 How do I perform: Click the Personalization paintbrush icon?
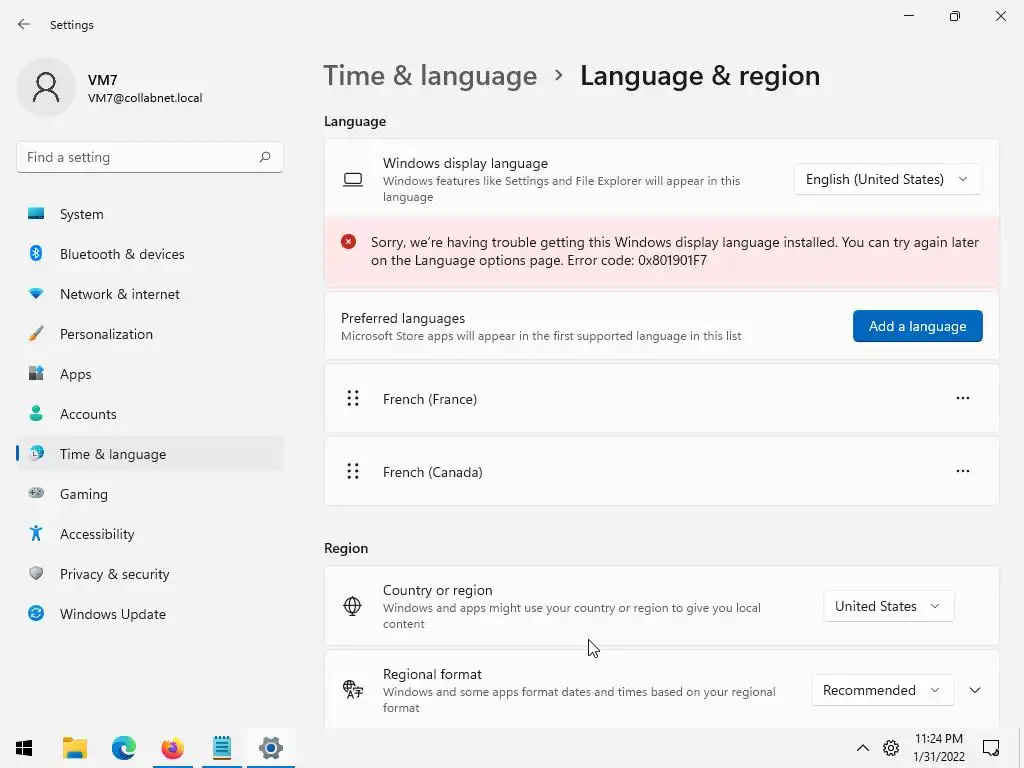pos(36,334)
